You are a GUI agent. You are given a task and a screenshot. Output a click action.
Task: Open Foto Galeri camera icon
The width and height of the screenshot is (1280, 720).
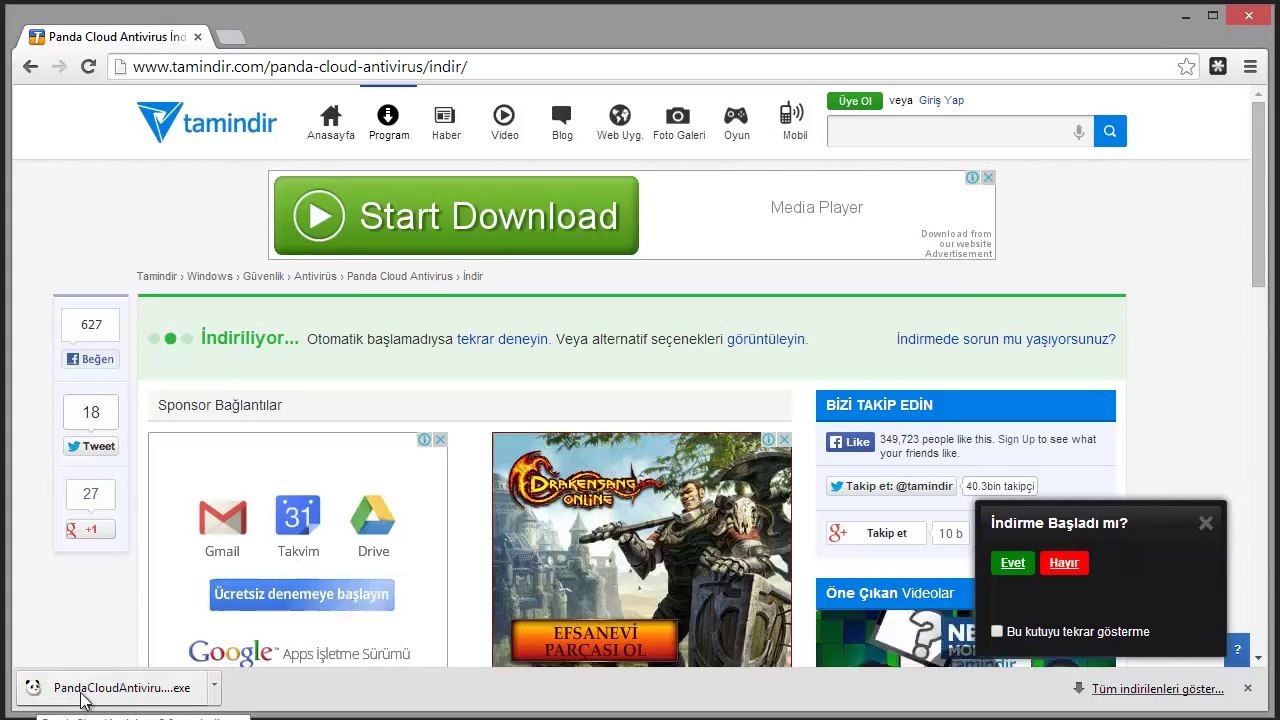679,122
